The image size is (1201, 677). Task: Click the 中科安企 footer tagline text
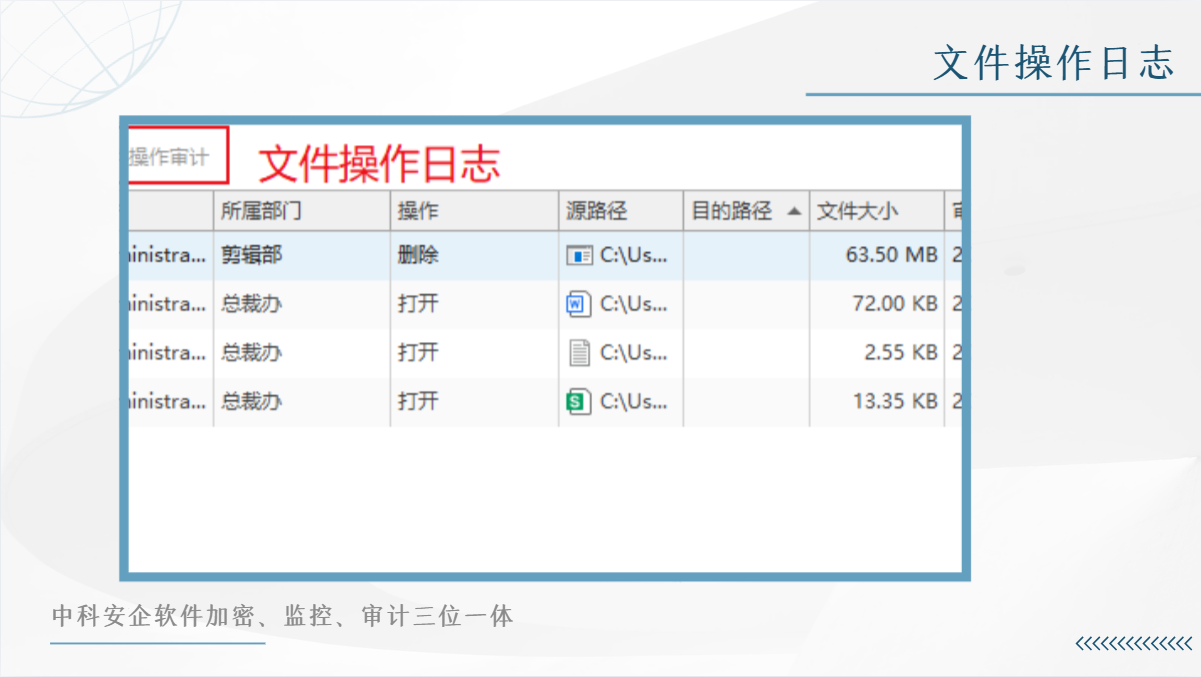[x=282, y=616]
